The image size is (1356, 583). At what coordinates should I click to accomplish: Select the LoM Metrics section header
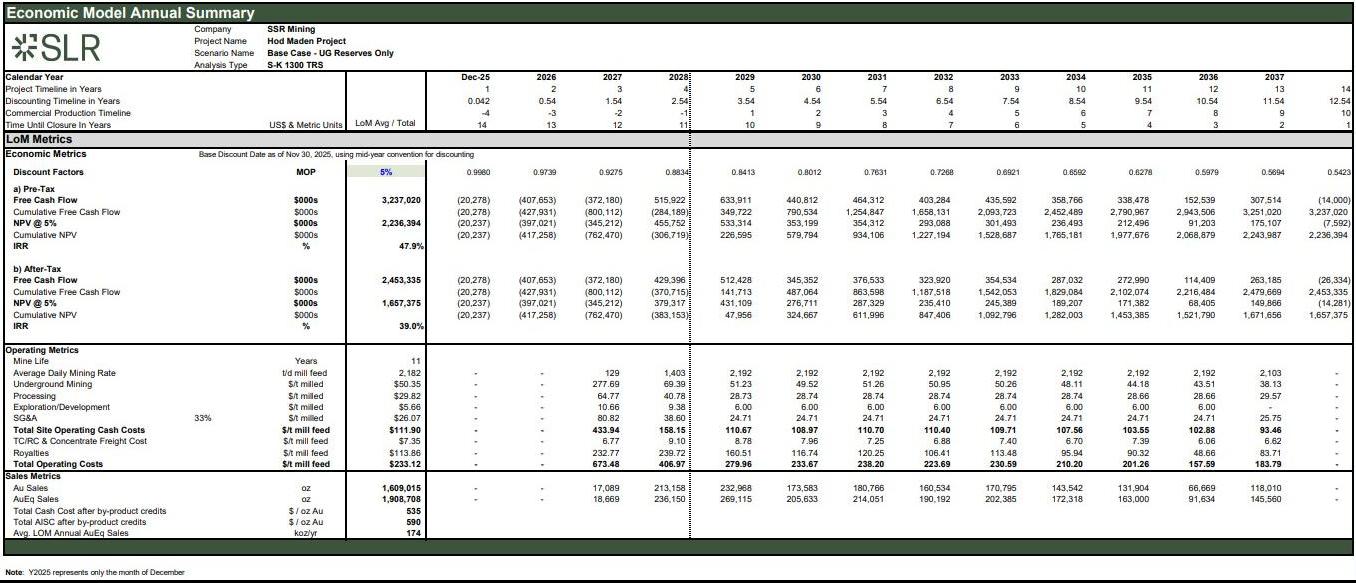[39, 140]
